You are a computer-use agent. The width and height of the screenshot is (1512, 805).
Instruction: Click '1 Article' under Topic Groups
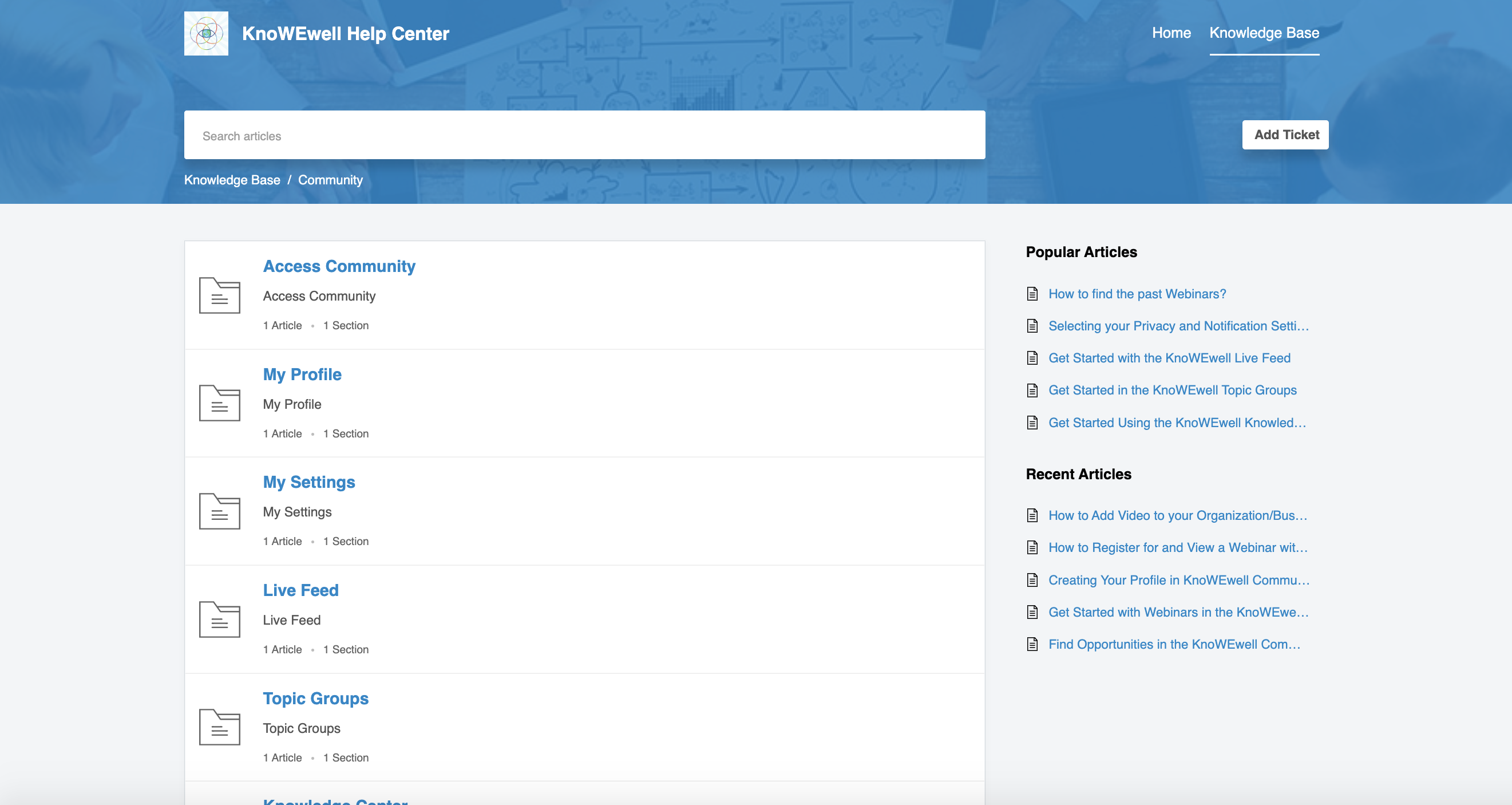pos(282,758)
